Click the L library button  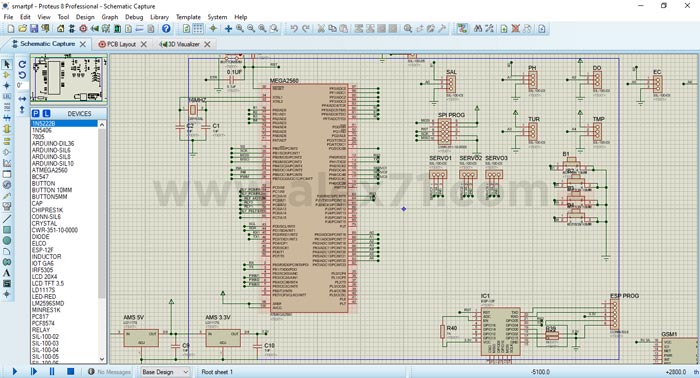(x=46, y=113)
